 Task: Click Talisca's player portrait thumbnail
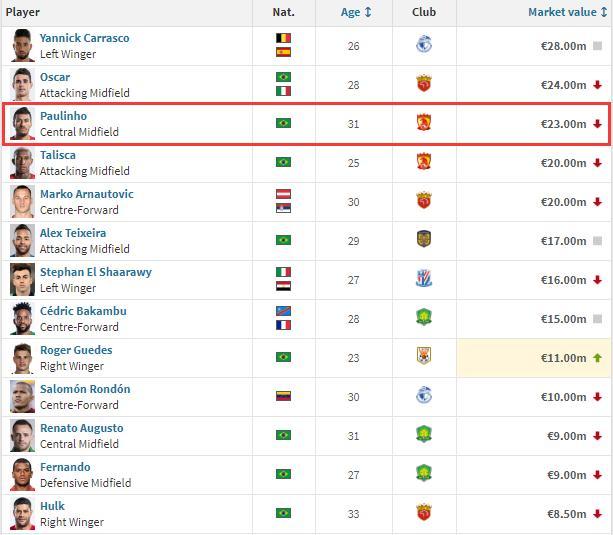pos(22,162)
